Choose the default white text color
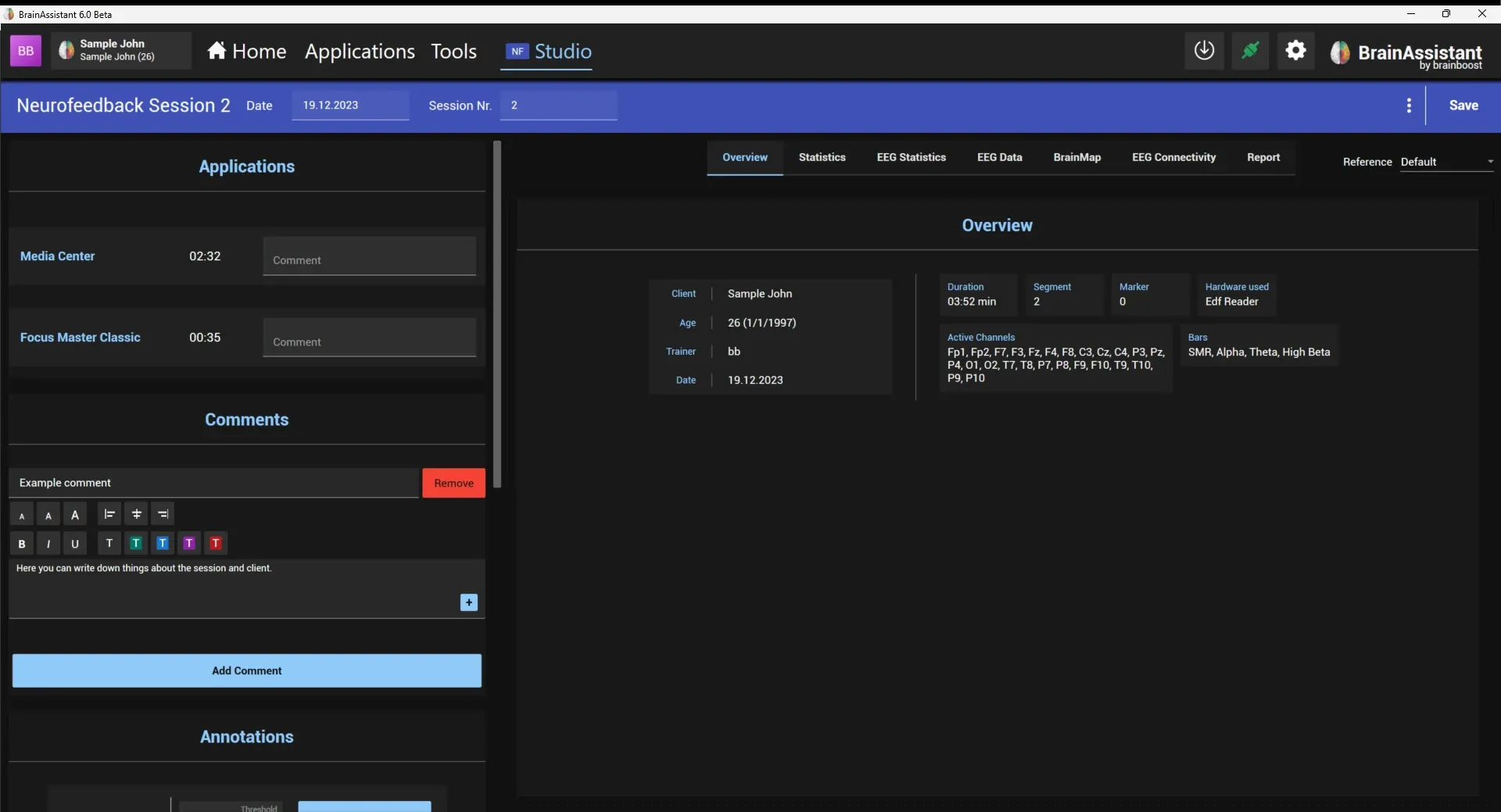This screenshot has width=1501, height=812. (109, 543)
